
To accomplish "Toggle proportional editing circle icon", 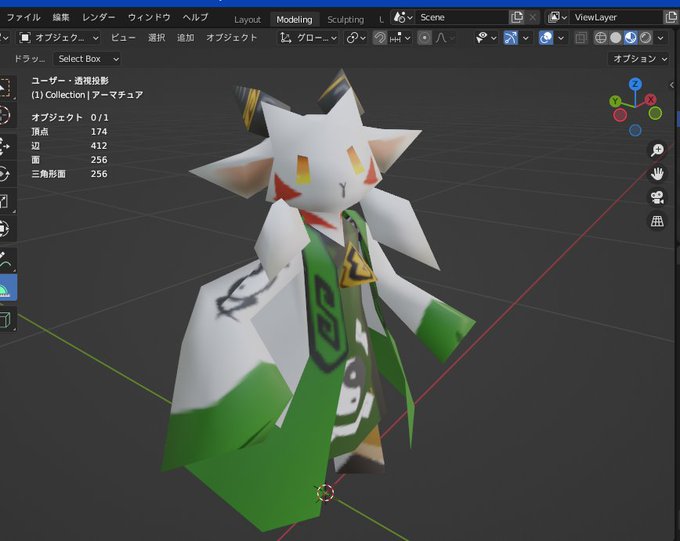I will point(425,38).
